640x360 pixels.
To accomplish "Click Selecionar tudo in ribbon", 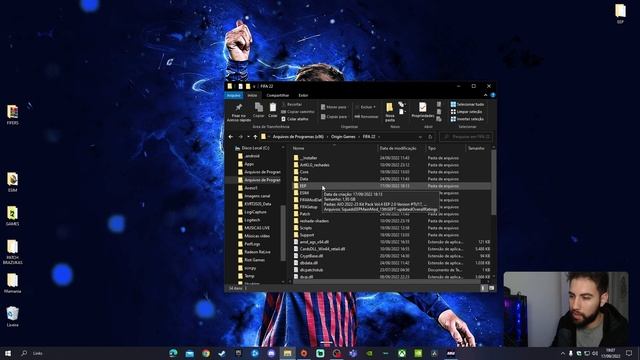I will point(467,104).
